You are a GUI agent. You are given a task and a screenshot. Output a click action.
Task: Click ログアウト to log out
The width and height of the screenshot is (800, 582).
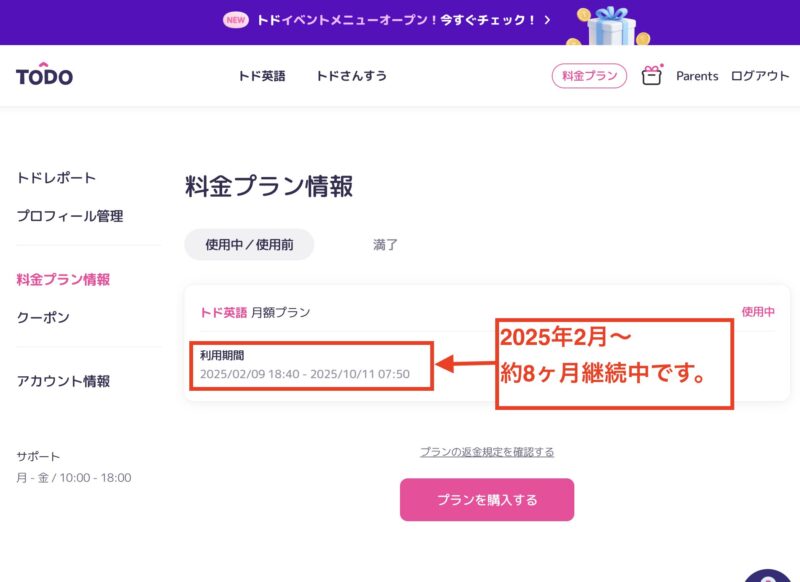760,76
